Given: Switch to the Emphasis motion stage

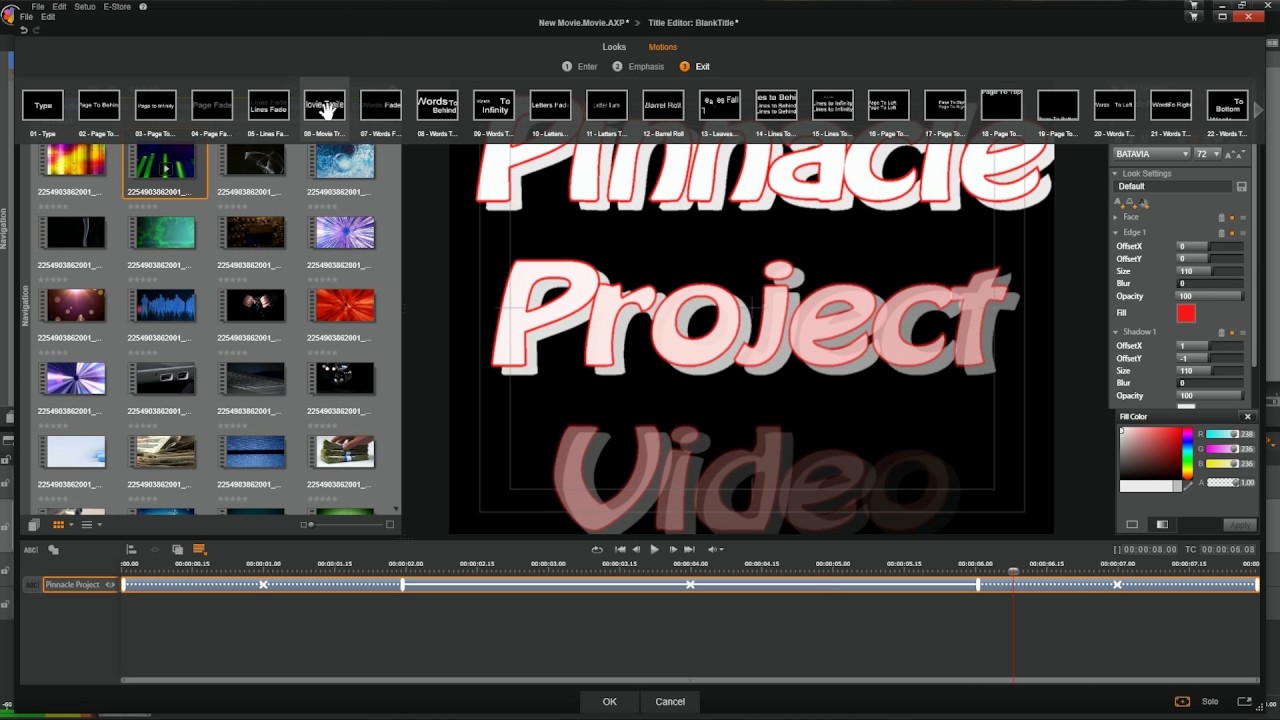Looking at the screenshot, I should click(x=638, y=67).
